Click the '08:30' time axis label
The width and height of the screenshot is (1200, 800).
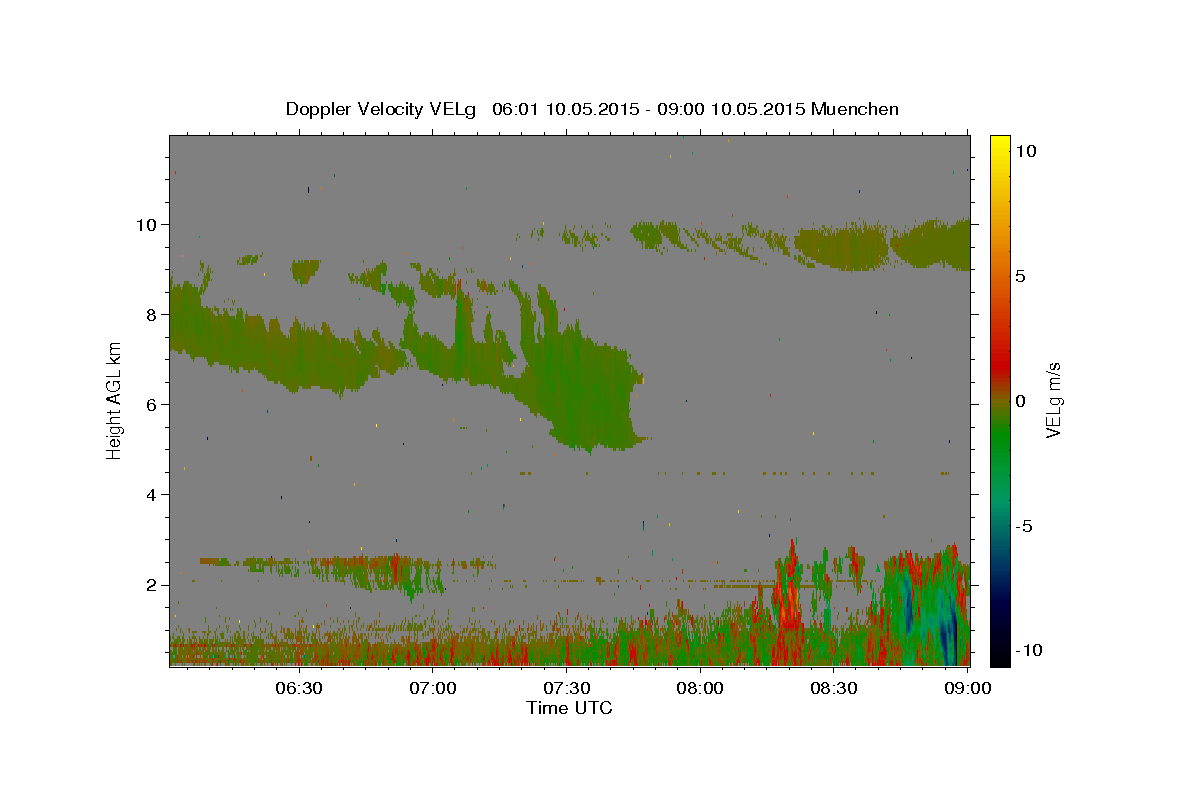pyautogui.click(x=834, y=689)
